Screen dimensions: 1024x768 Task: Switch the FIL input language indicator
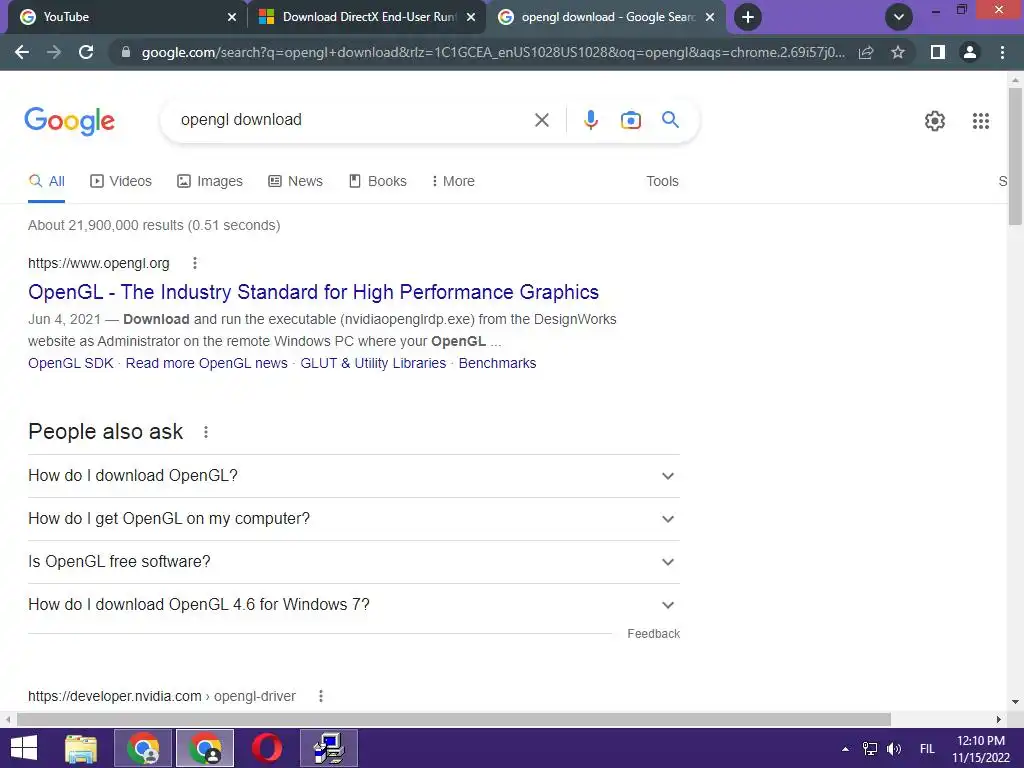coord(927,748)
